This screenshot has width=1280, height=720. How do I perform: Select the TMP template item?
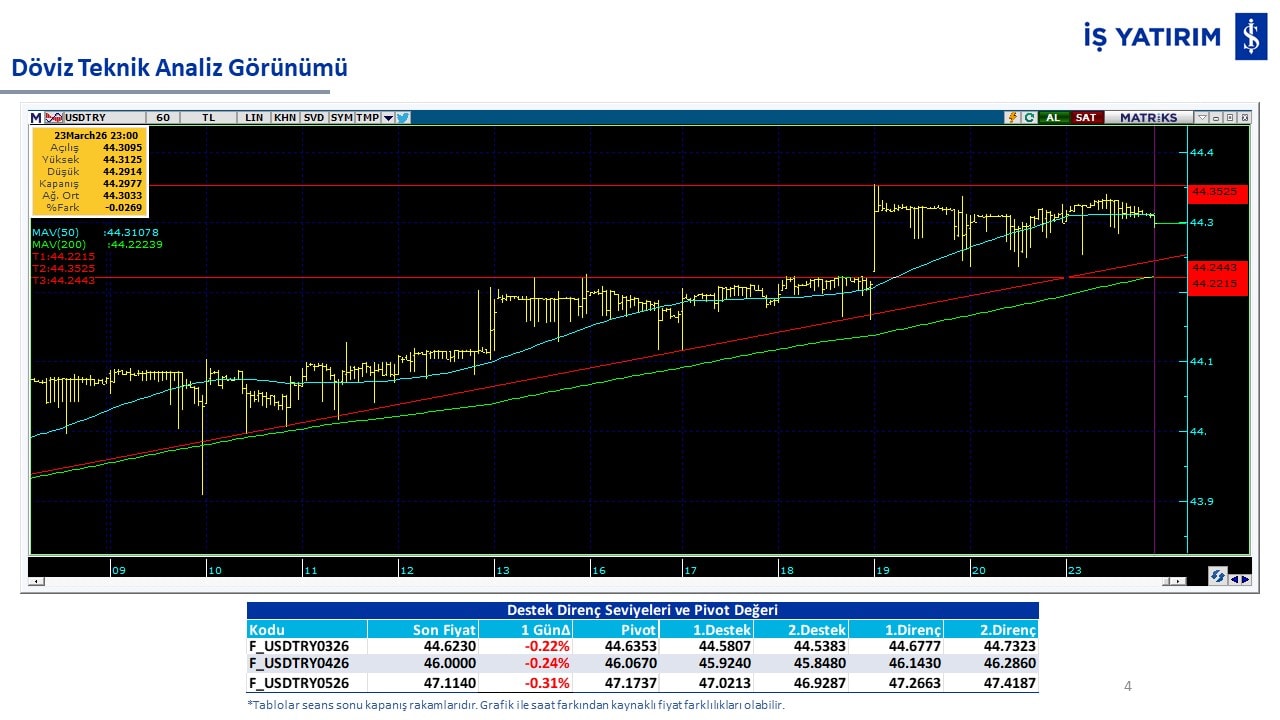pyautogui.click(x=368, y=117)
